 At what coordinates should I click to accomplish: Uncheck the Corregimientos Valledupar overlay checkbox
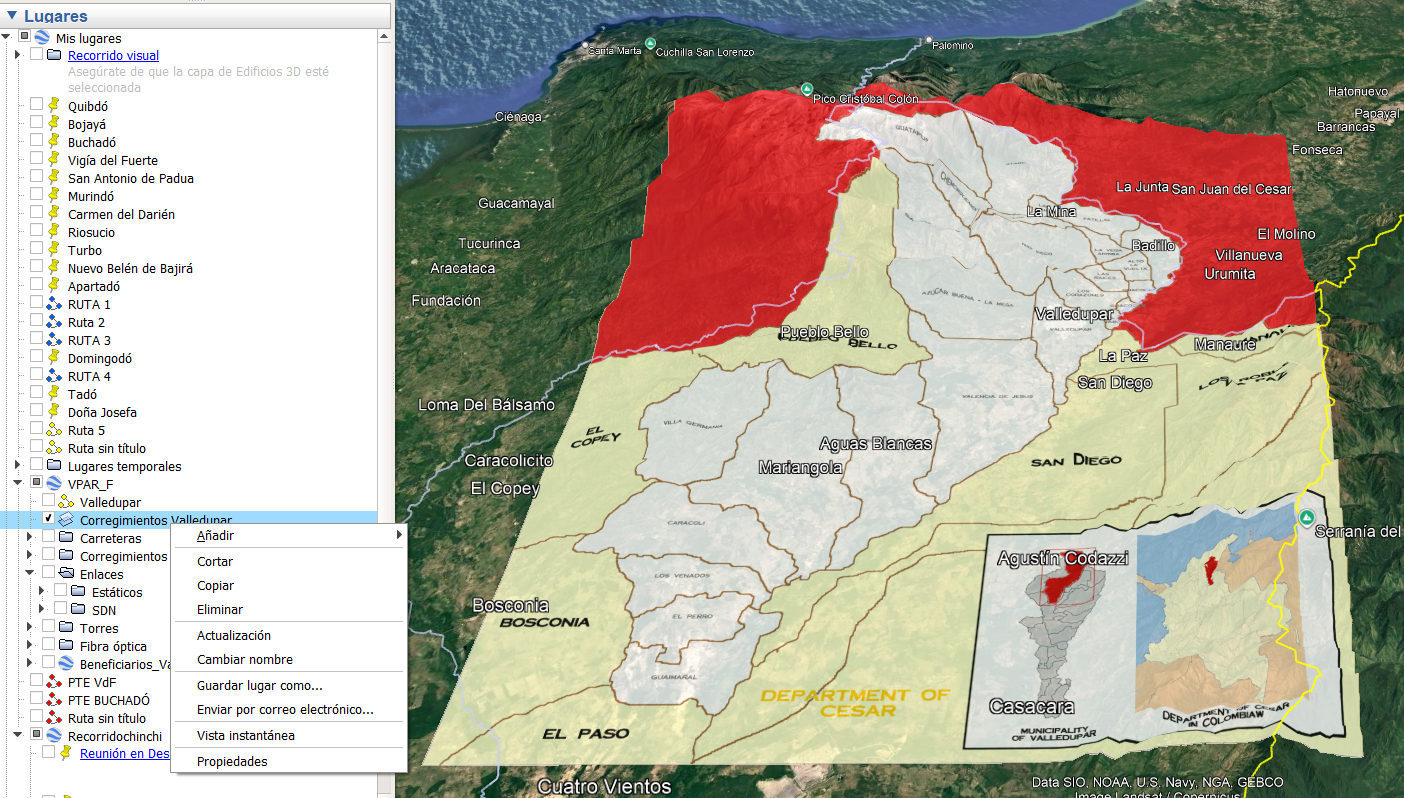coord(48,520)
